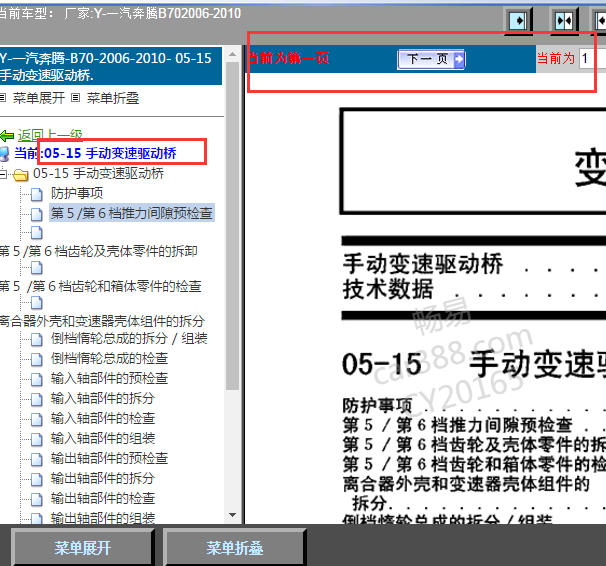
Task: Select 第5/第6档推力间隙预检查 tree item
Action: [131, 213]
